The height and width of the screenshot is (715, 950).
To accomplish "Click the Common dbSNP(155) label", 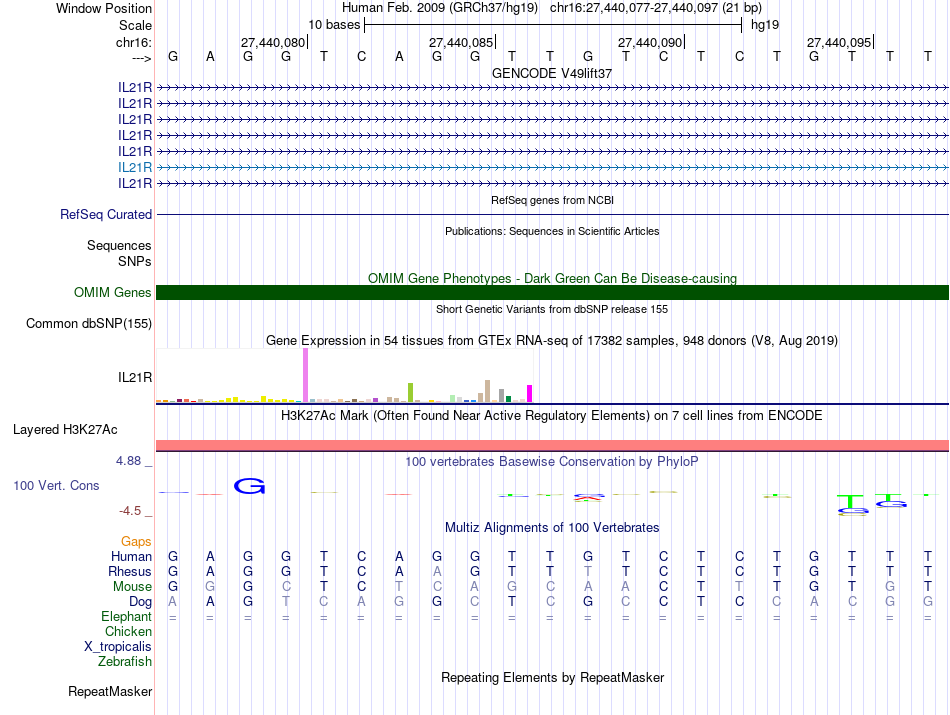I will pos(88,324).
